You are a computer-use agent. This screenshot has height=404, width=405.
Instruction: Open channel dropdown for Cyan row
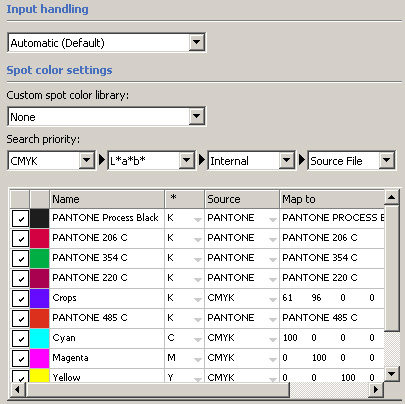[198, 339]
